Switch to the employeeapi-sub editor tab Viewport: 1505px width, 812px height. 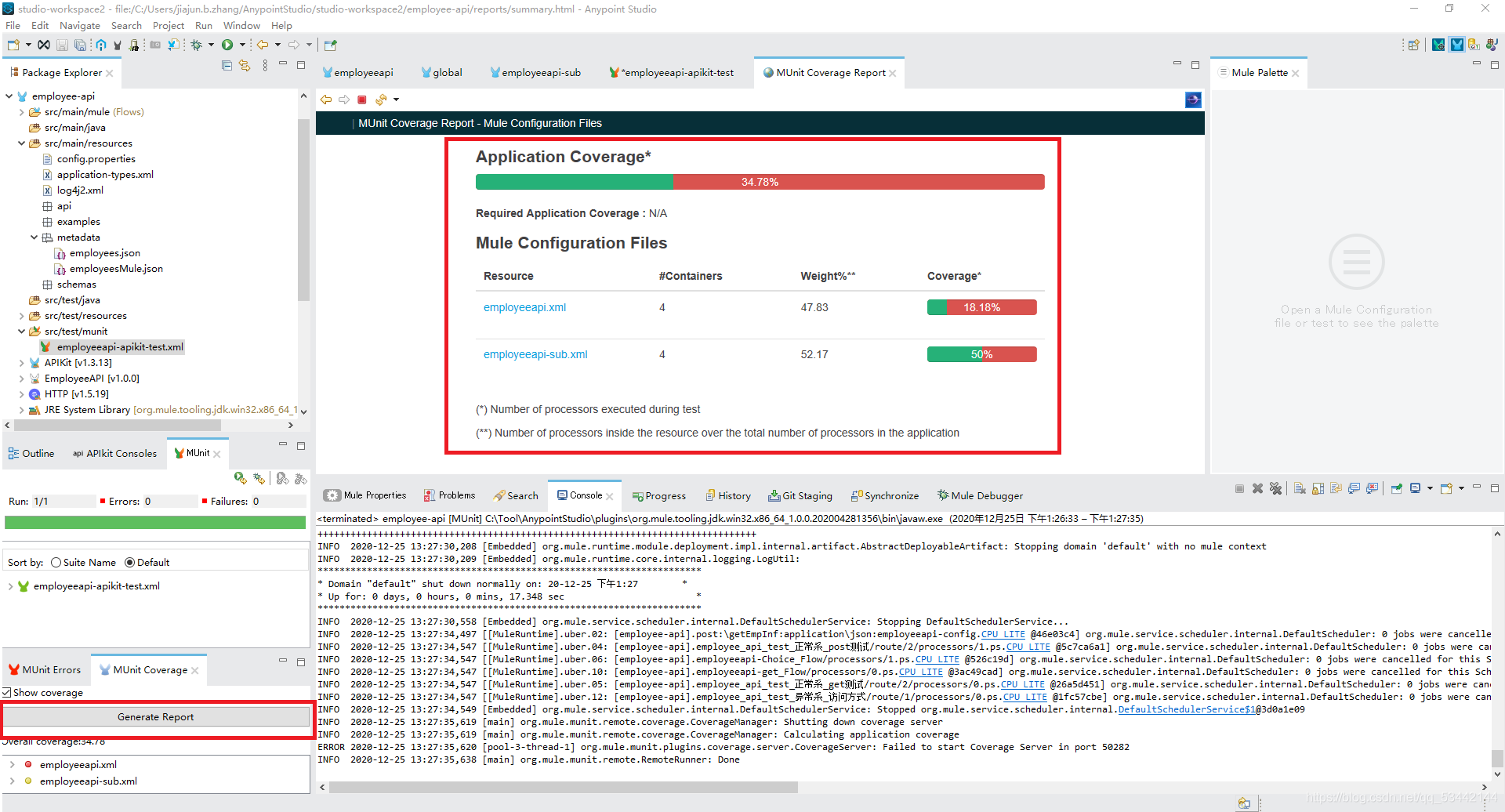click(x=535, y=73)
